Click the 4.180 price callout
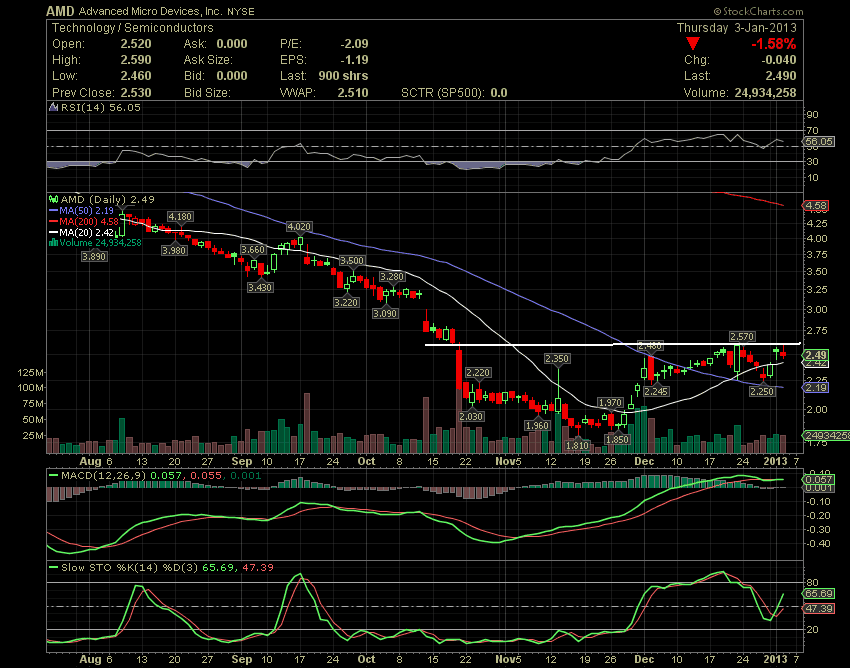Viewport: 850px width, 668px height. click(180, 217)
